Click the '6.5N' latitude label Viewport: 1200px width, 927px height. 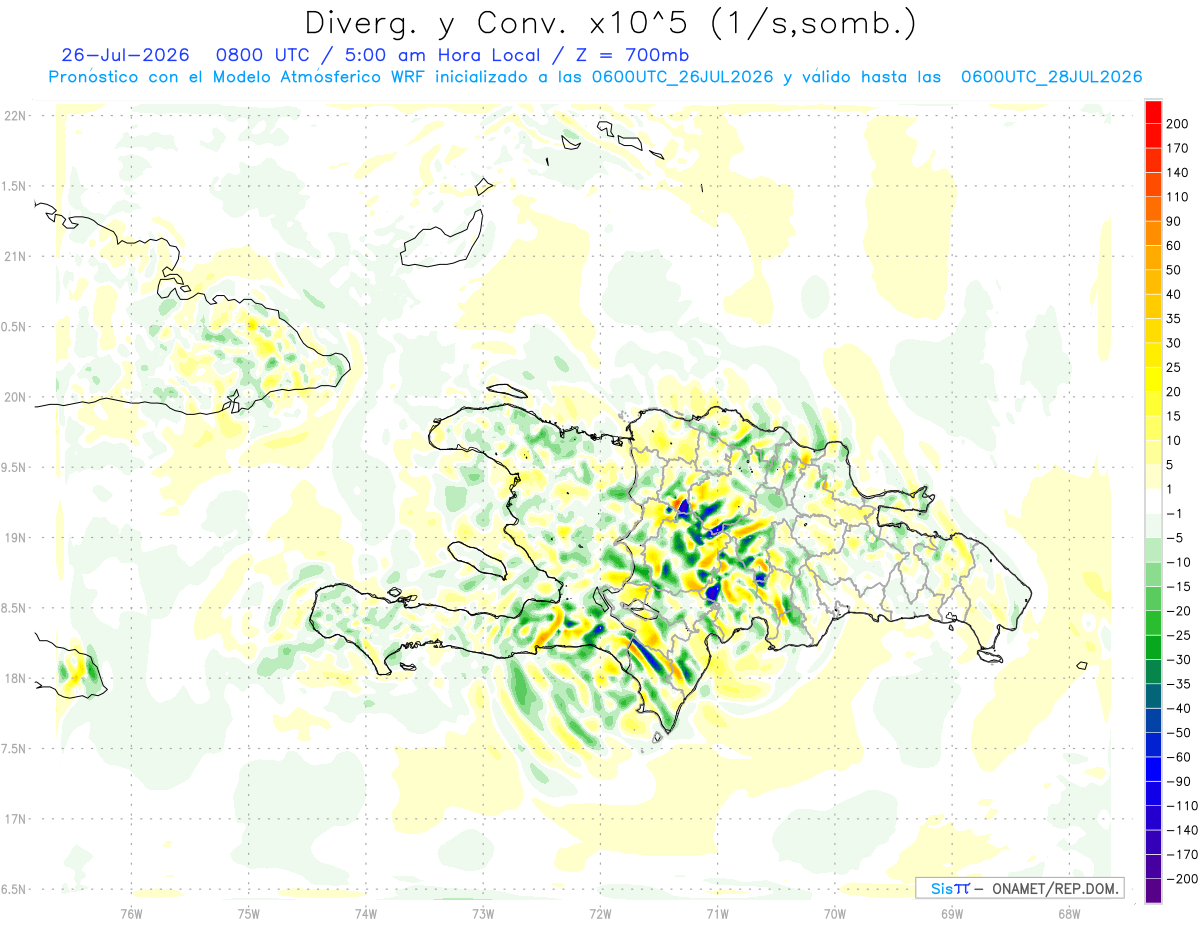[x=14, y=889]
